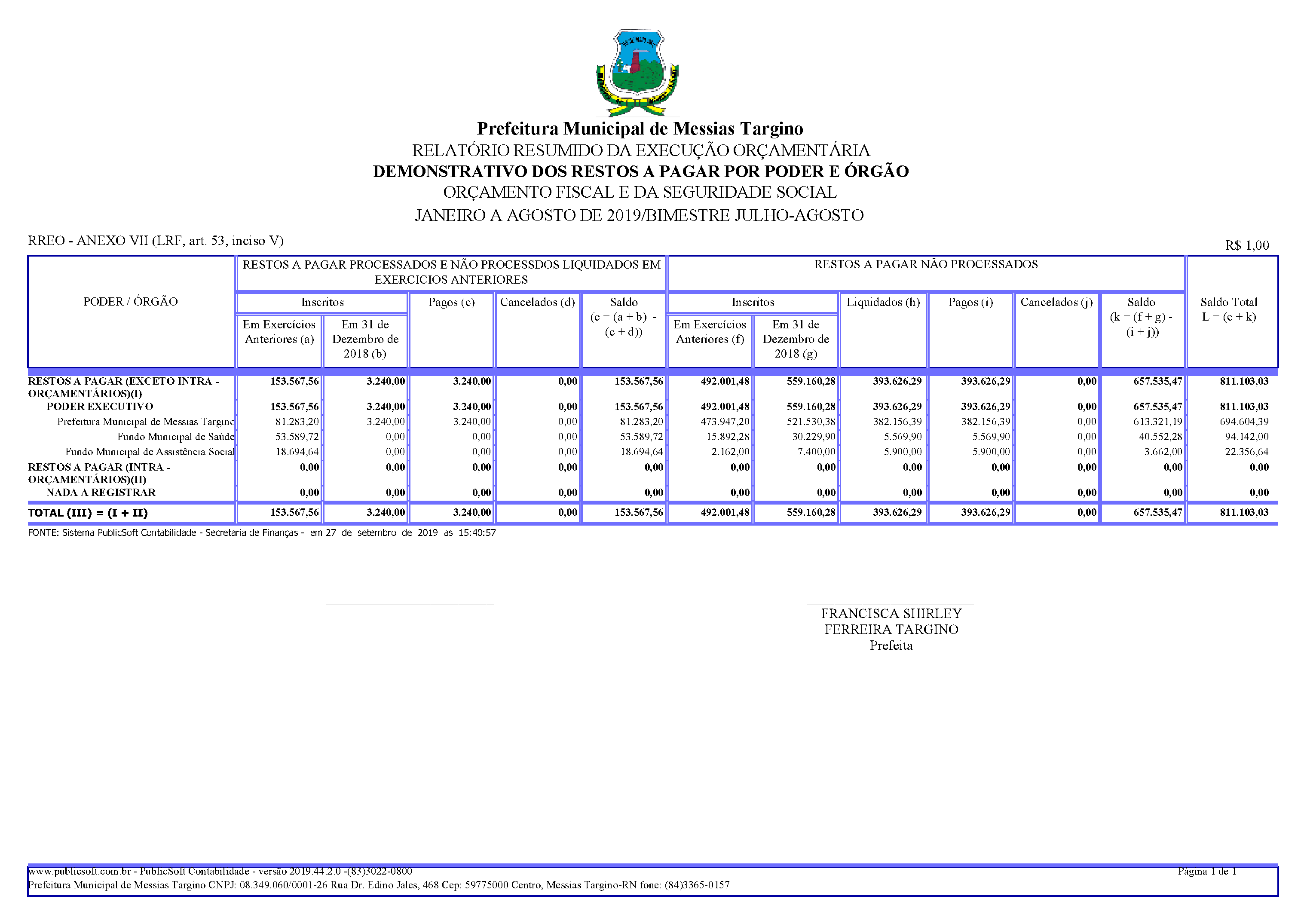The height and width of the screenshot is (924, 1307).
Task: Click the TOTAL (III) = (I + II) label
Action: [x=88, y=512]
